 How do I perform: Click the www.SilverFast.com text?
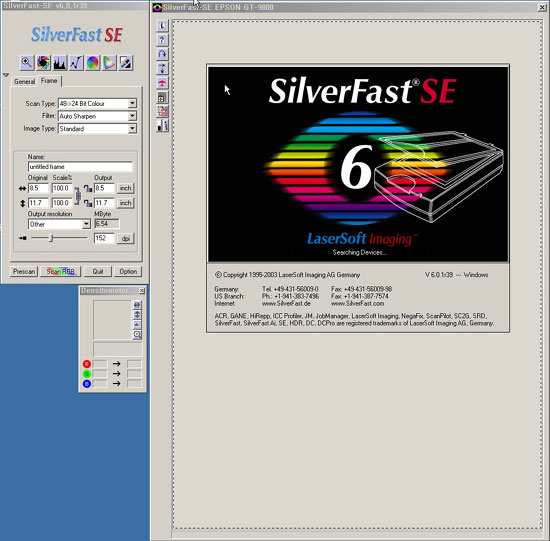[x=357, y=303]
